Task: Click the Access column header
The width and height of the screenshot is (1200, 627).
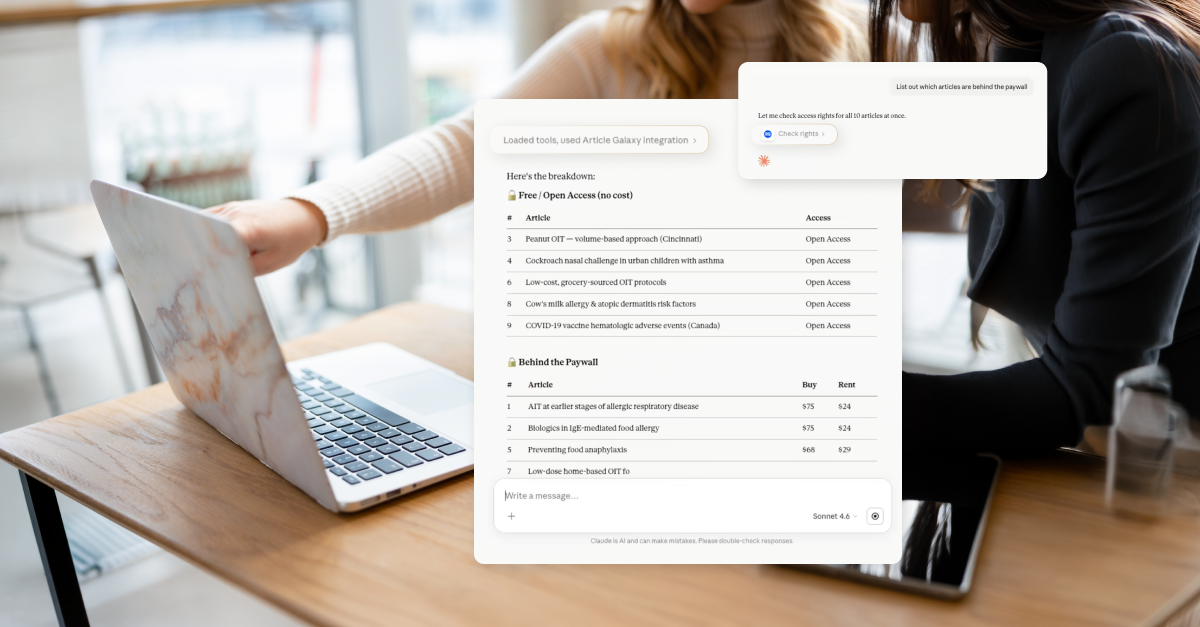Action: coord(818,218)
